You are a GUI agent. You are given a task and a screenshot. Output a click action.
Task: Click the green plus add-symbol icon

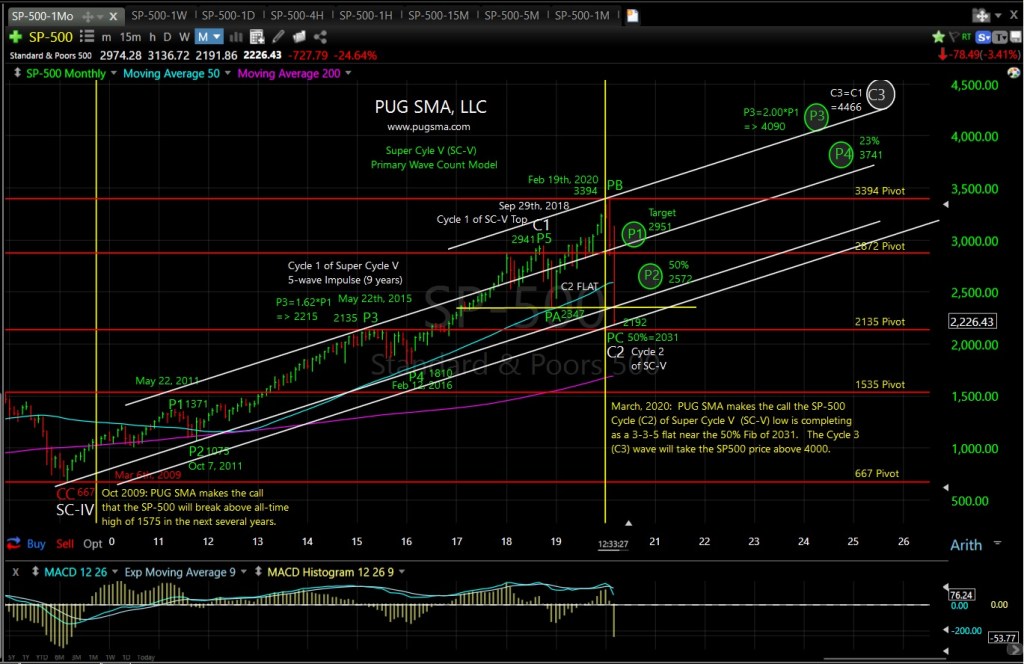[x=15, y=37]
